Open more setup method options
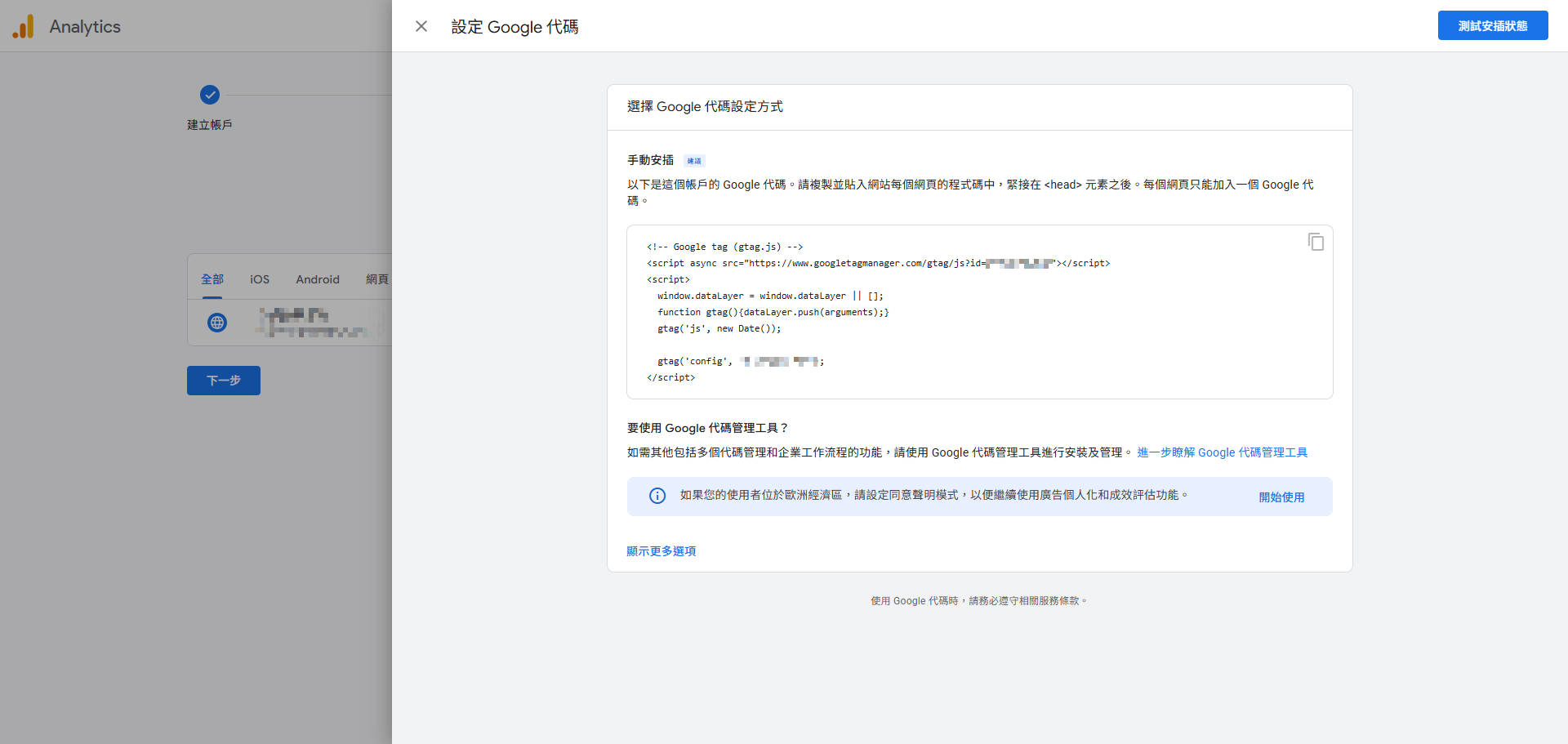This screenshot has width=1568, height=744. tap(661, 550)
